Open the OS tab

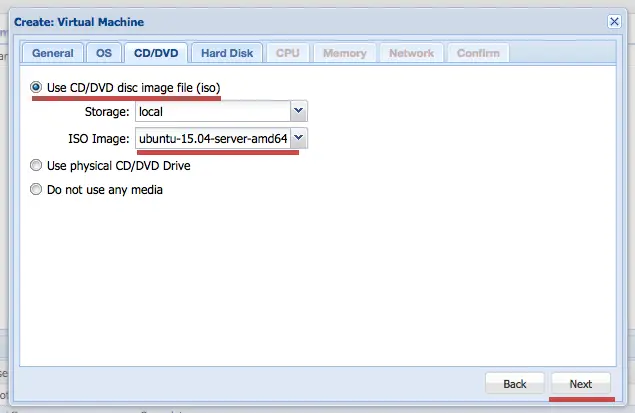[x=104, y=53]
